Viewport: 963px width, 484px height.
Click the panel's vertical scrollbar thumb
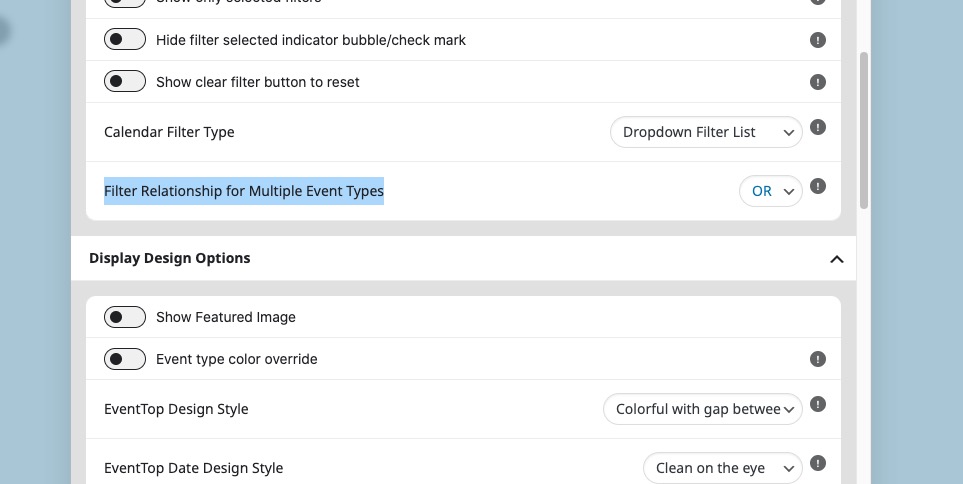tap(864, 130)
